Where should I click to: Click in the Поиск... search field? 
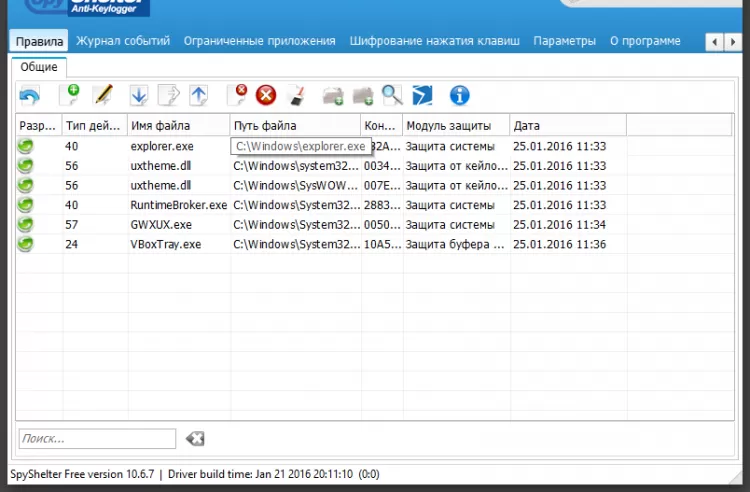97,438
